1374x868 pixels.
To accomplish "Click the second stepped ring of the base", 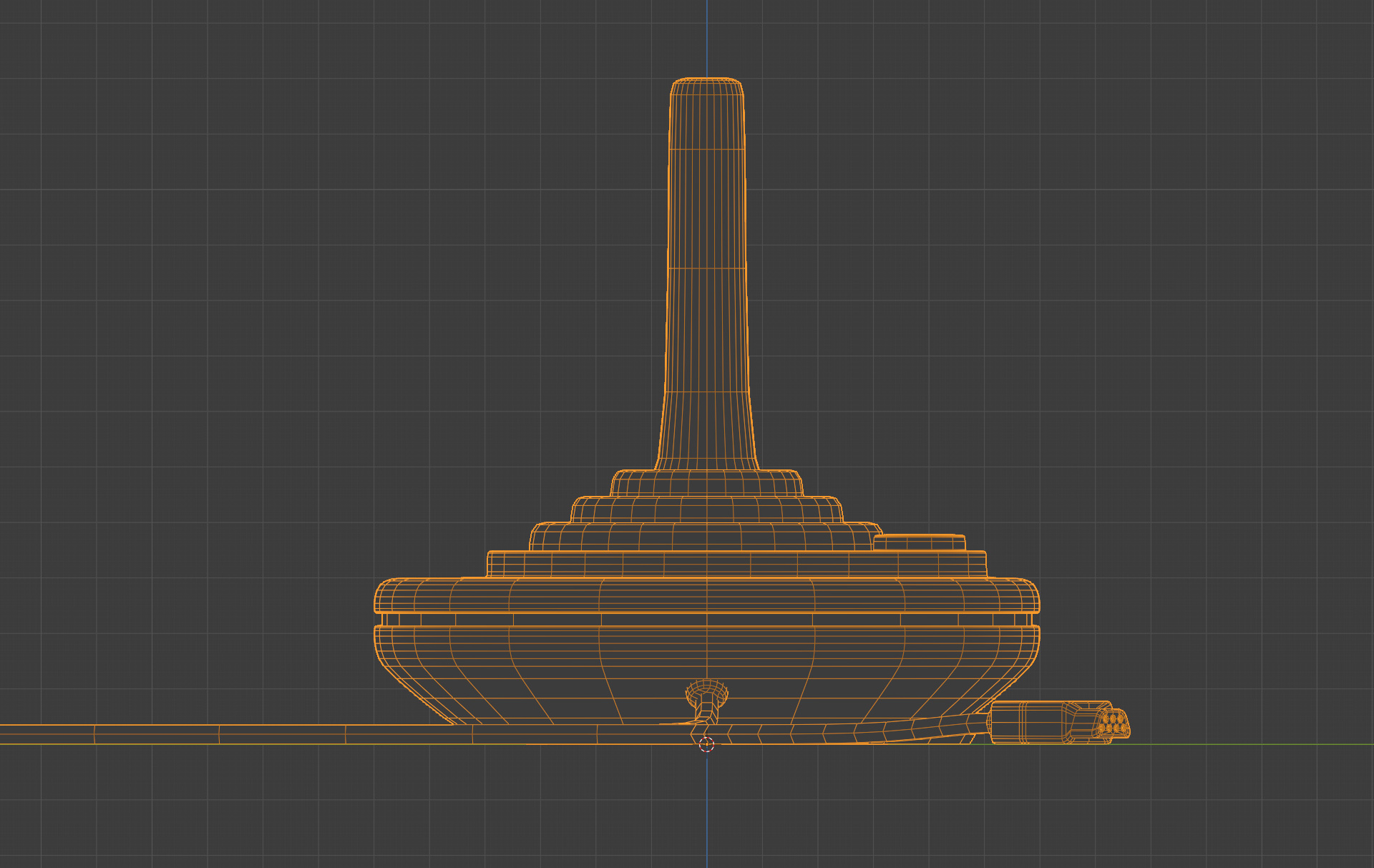I will (x=707, y=509).
